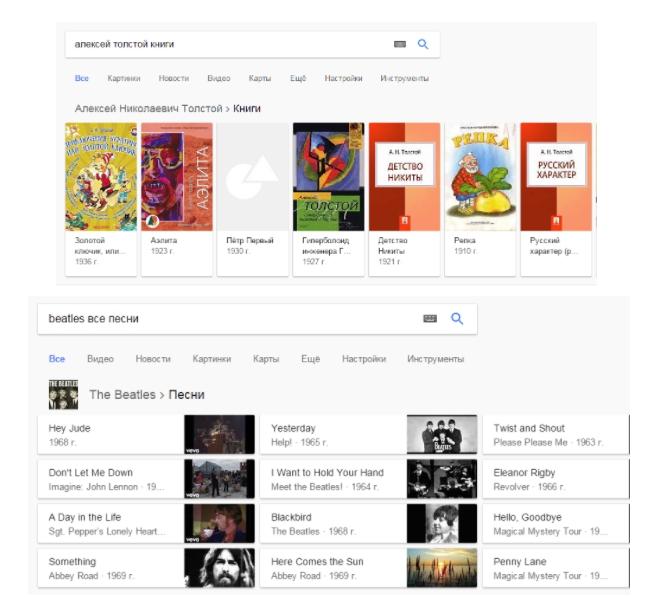This screenshot has width=664, height=597.
Task: Select the Here Comes the Sun thumbnail
Action: (x=441, y=568)
